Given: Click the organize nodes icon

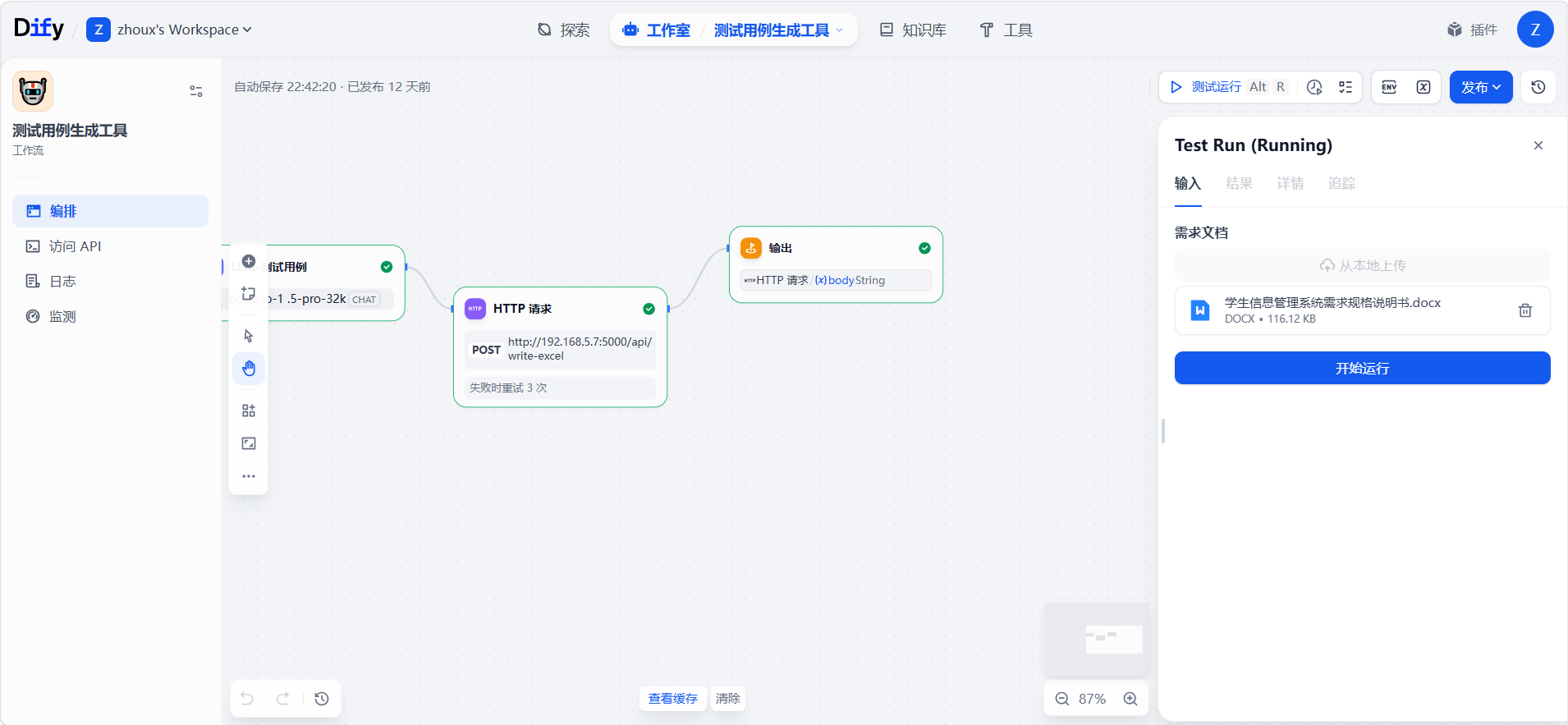Looking at the screenshot, I should [249, 411].
